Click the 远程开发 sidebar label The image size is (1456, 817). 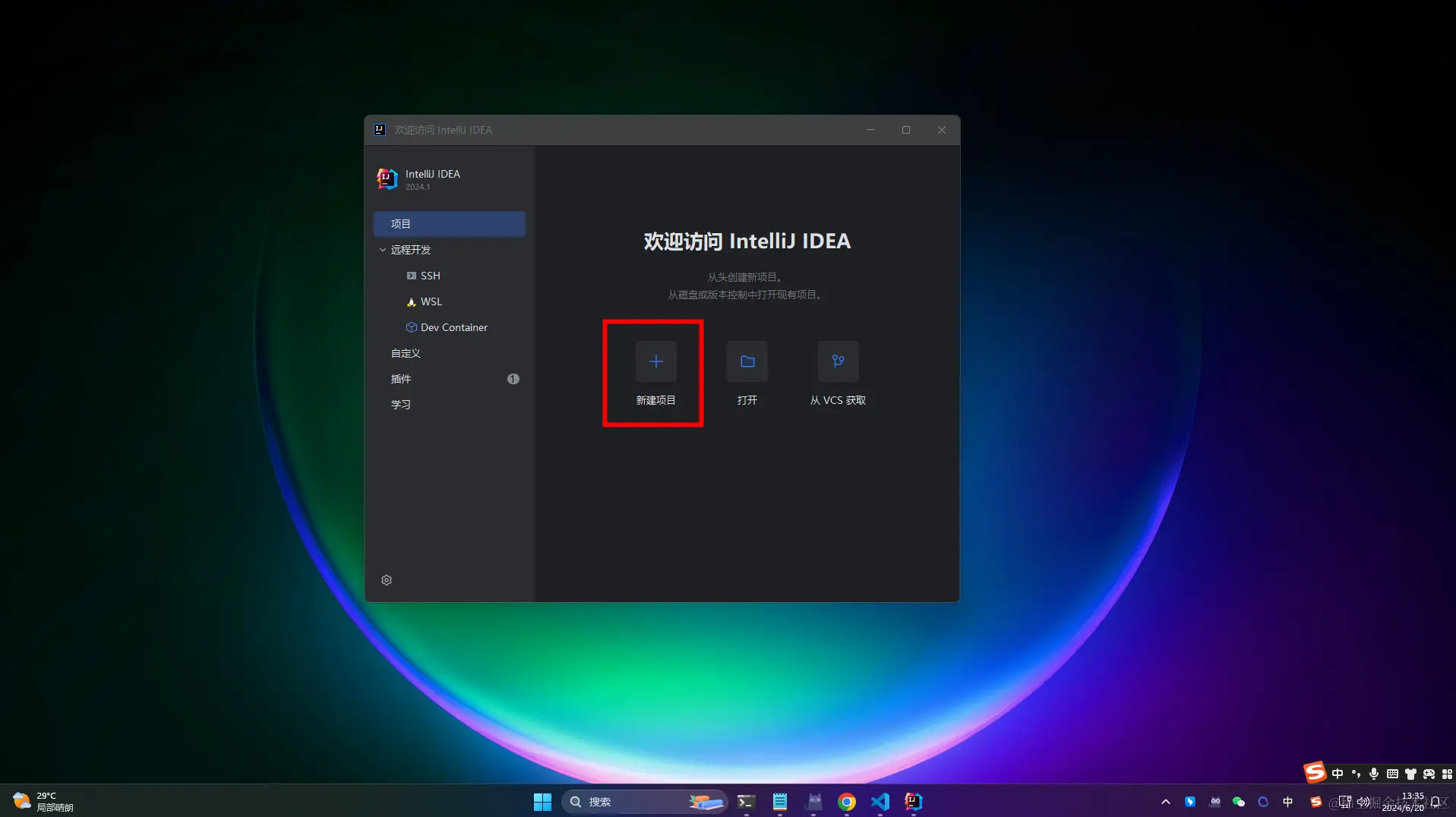411,250
